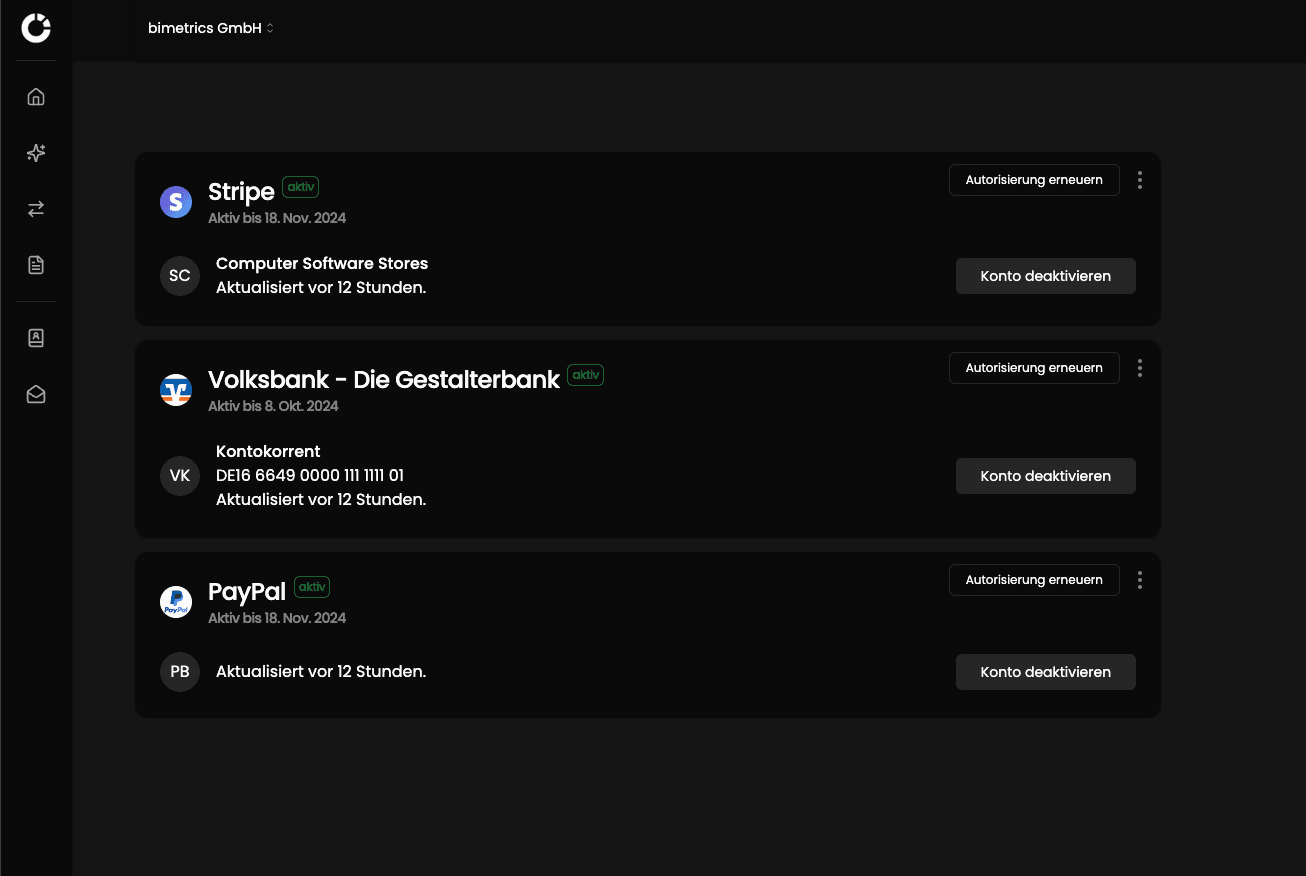Open the Stripe account logo avatar

(176, 201)
